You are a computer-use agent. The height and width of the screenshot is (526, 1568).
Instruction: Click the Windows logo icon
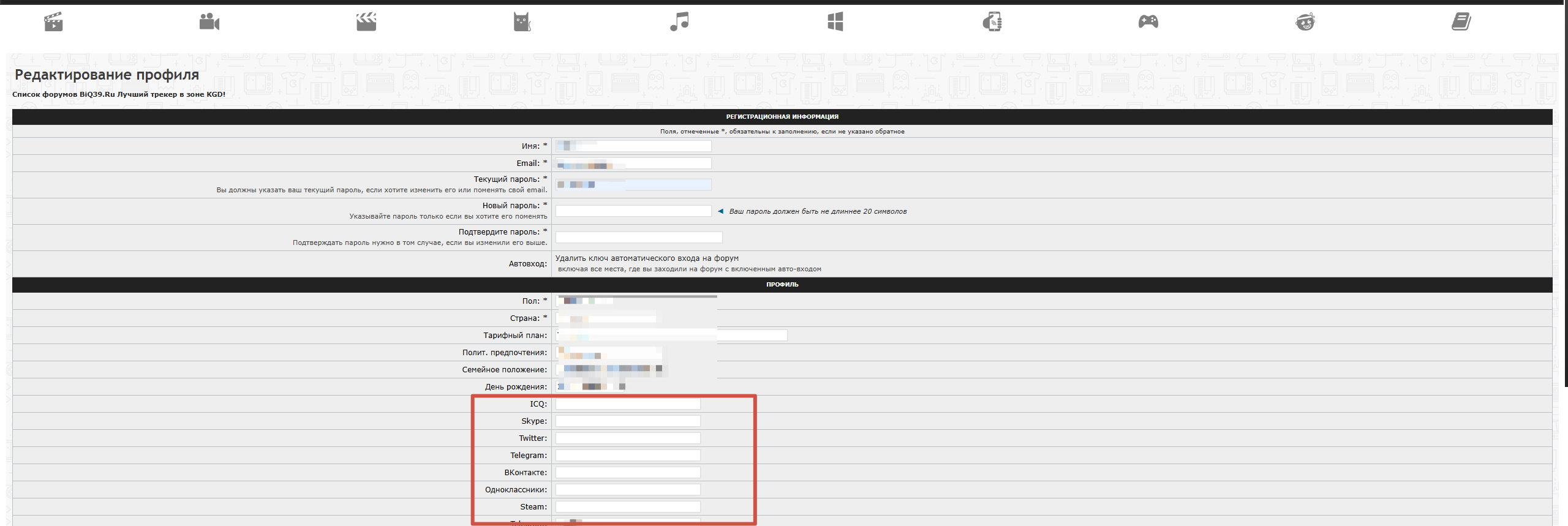click(835, 22)
